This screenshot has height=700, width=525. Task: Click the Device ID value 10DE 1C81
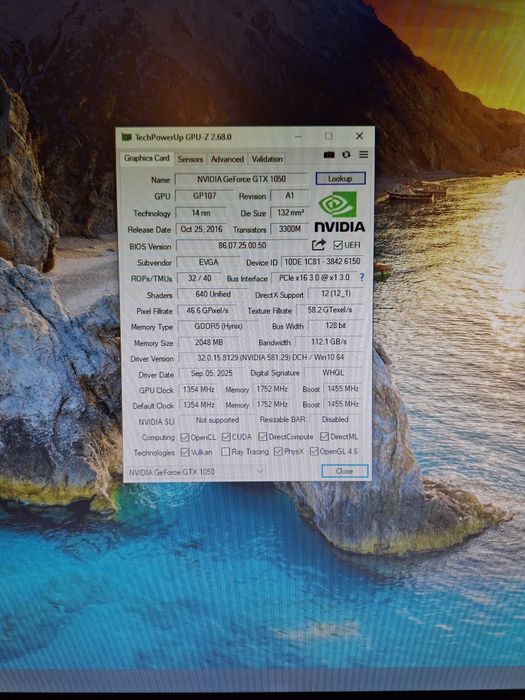322,261
